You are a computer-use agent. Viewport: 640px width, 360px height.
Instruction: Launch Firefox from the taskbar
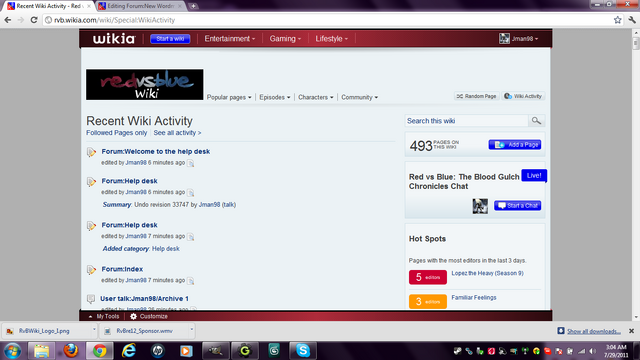71,351
